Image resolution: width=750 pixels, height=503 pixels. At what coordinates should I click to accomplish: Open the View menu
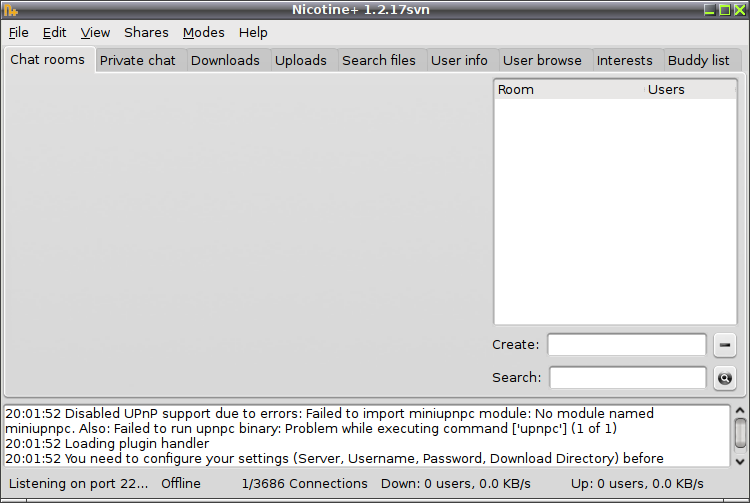95,33
